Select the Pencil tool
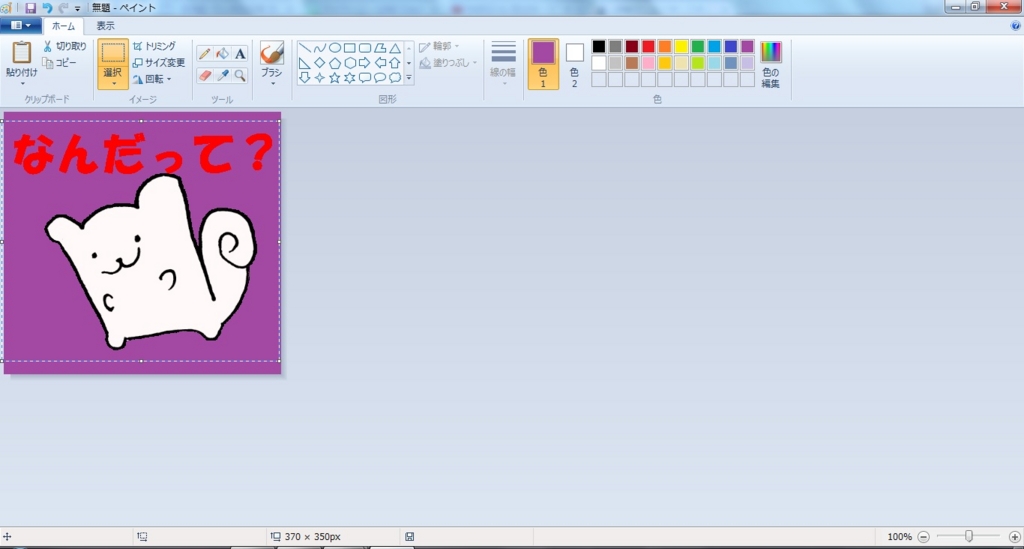Image resolution: width=1024 pixels, height=549 pixels. point(204,54)
